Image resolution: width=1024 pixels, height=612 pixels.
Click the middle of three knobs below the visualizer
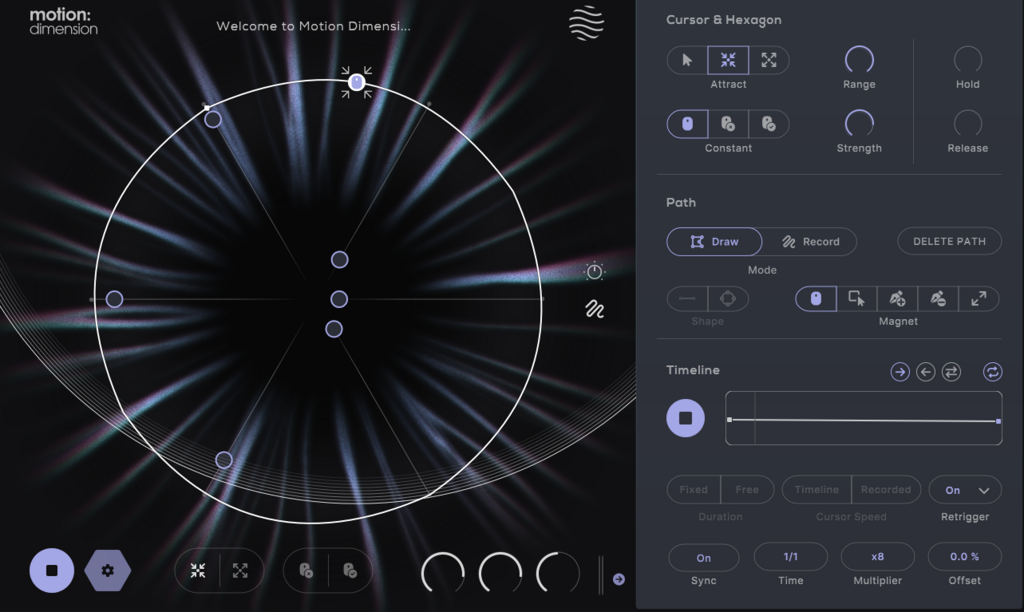(x=500, y=573)
